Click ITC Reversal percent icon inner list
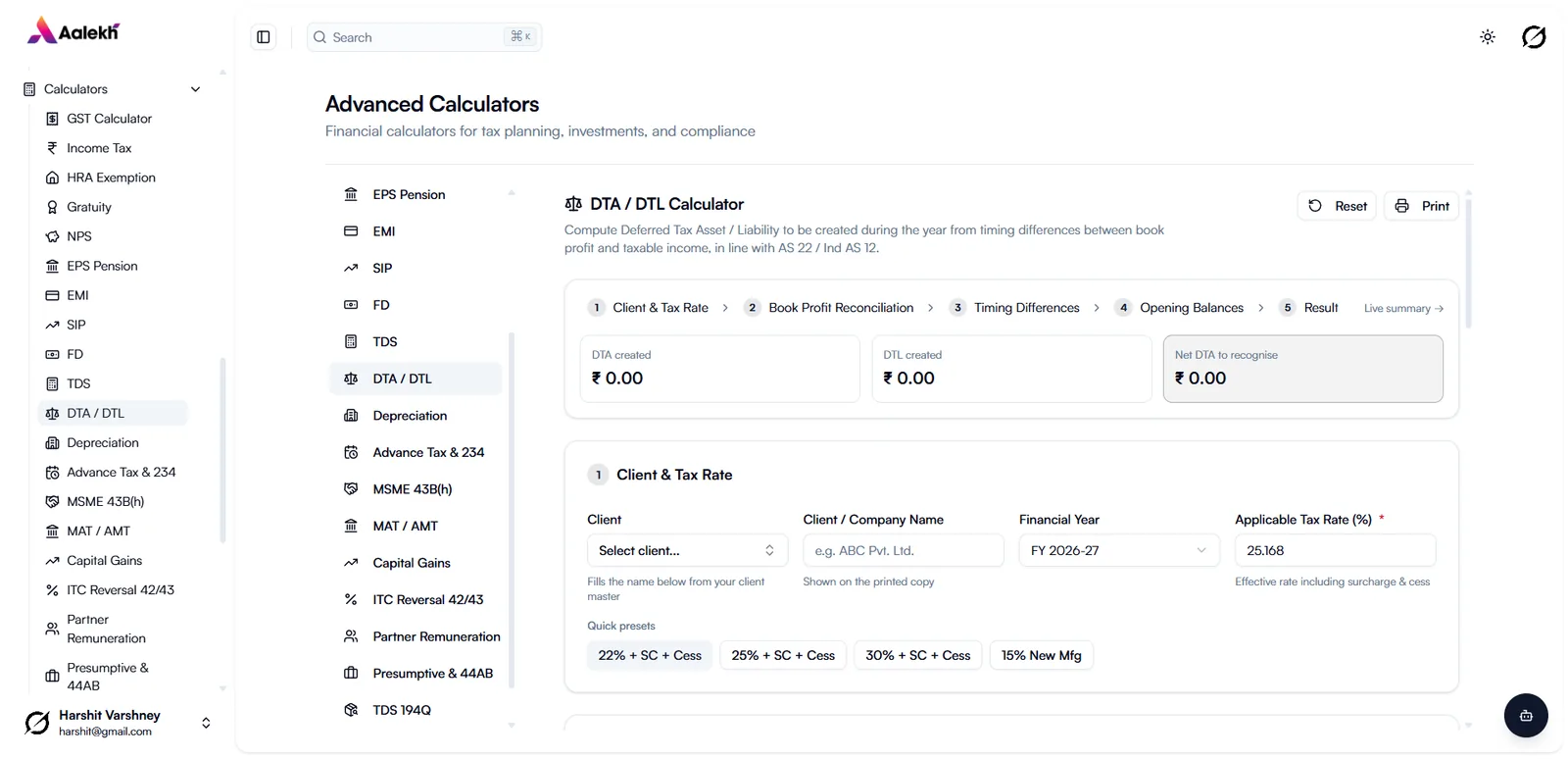Viewport: 1568px width, 759px height. (x=351, y=599)
